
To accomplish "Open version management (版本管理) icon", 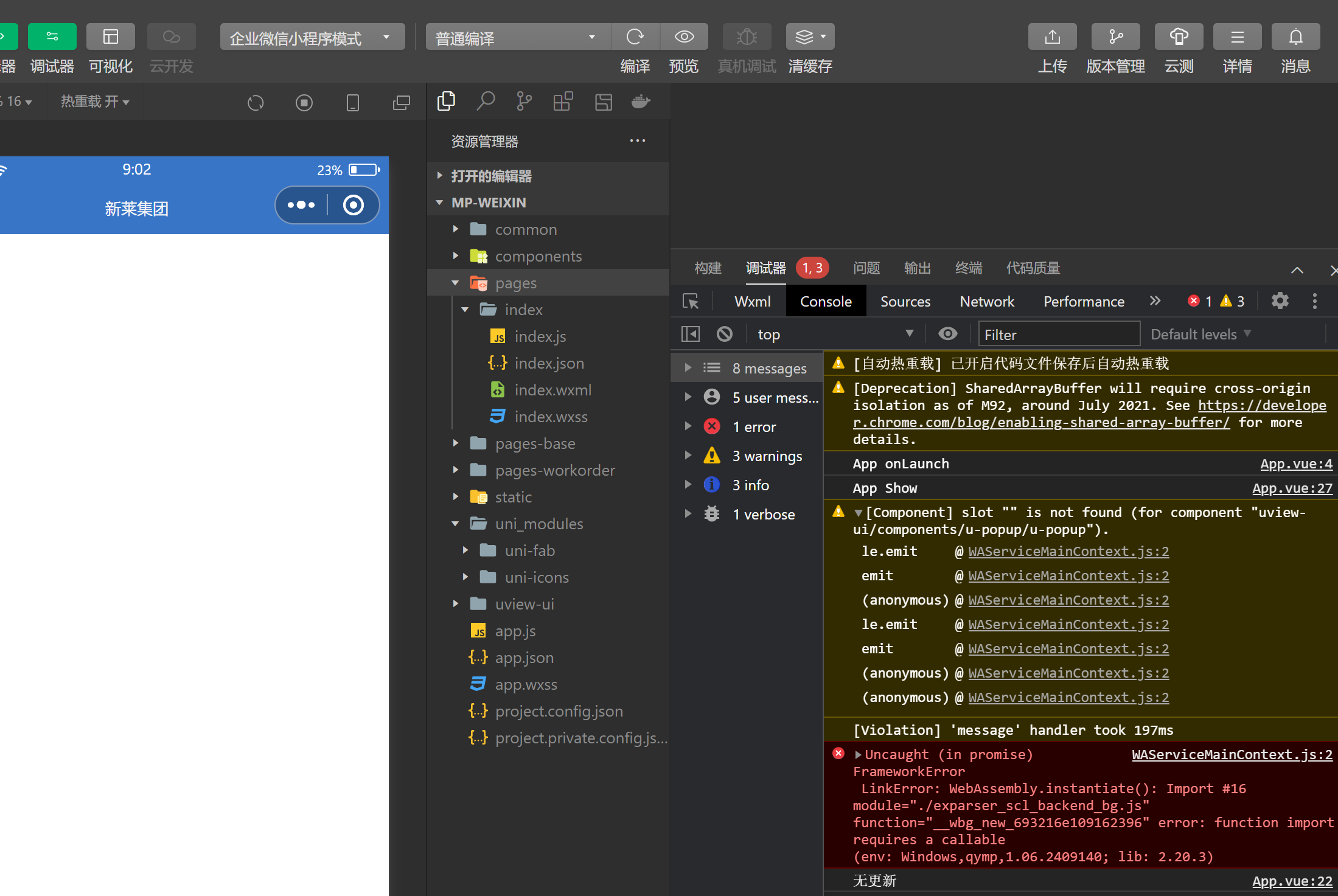I will coord(1115,37).
